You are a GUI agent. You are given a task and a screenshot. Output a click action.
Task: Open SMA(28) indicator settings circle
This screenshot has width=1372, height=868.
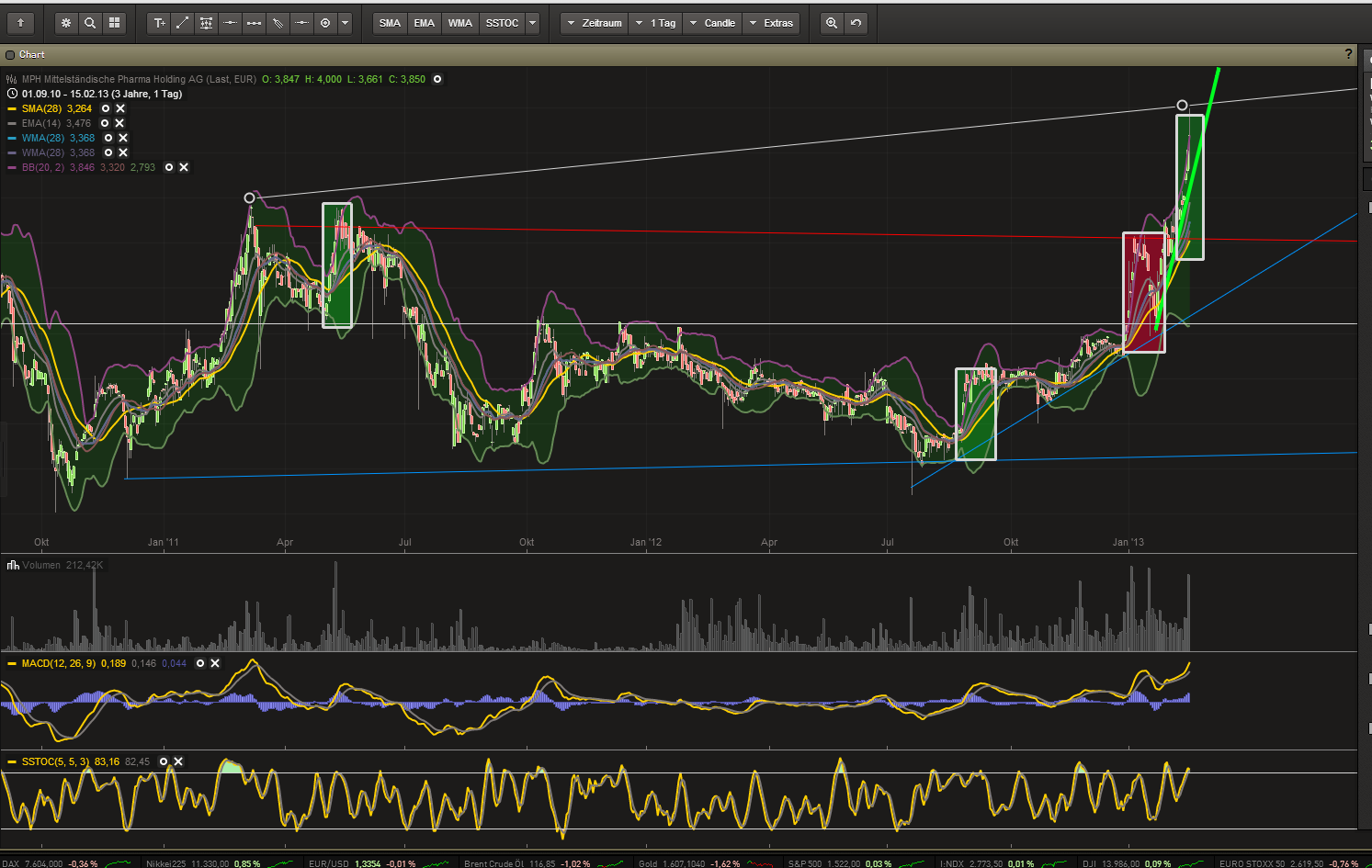click(x=106, y=108)
